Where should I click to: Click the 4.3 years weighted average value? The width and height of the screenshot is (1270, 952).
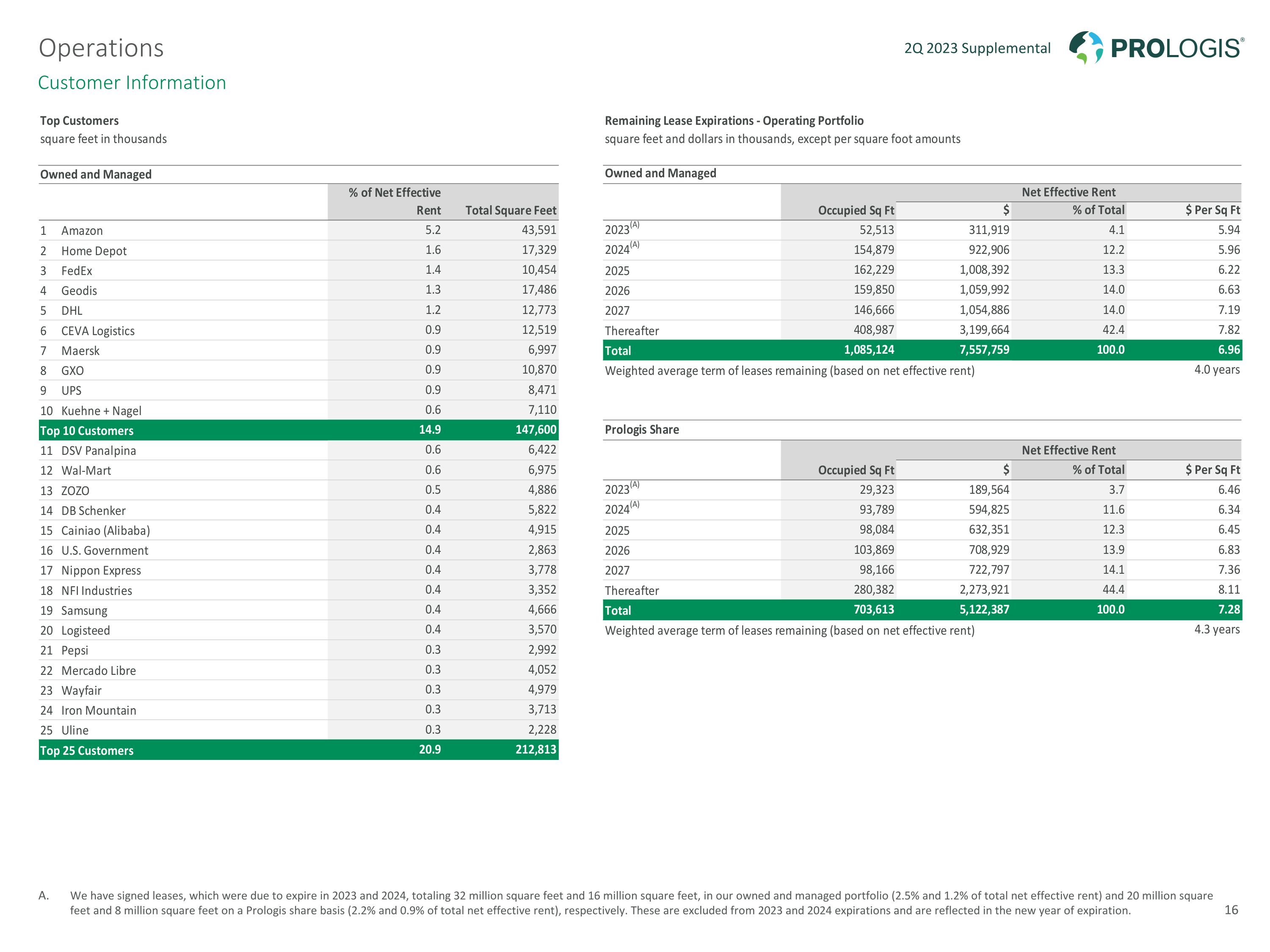[1217, 630]
